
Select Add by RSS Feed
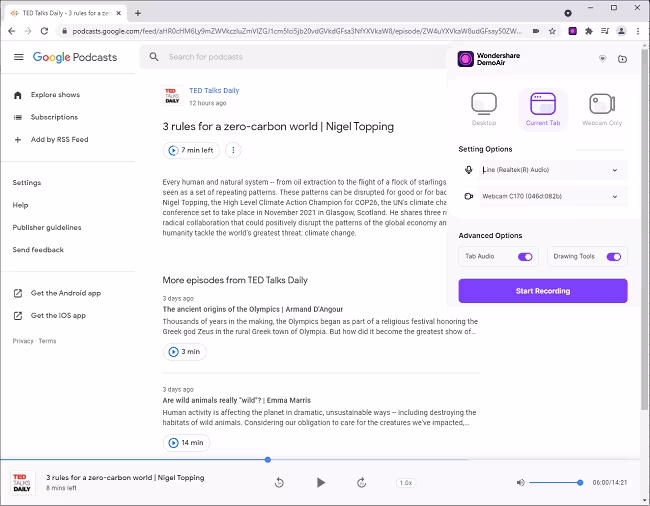[x=59, y=140]
